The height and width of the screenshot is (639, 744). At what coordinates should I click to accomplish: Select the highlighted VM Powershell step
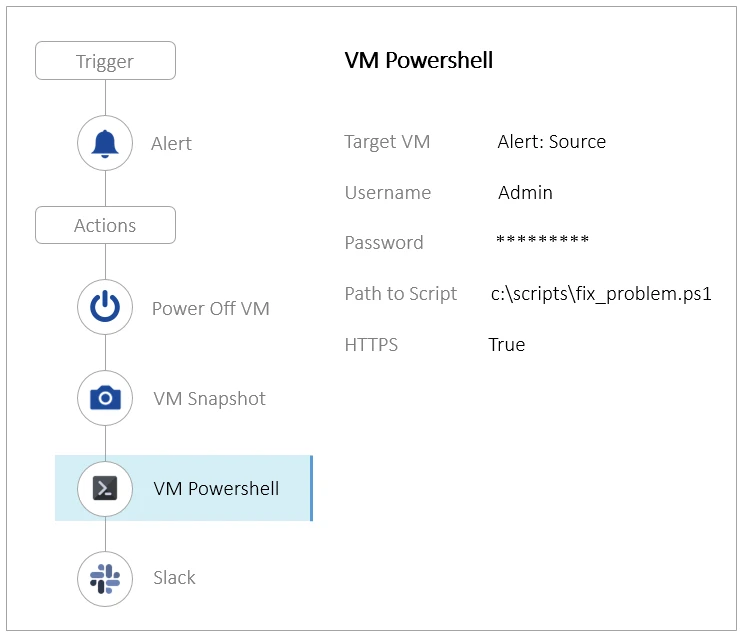[x=216, y=489]
